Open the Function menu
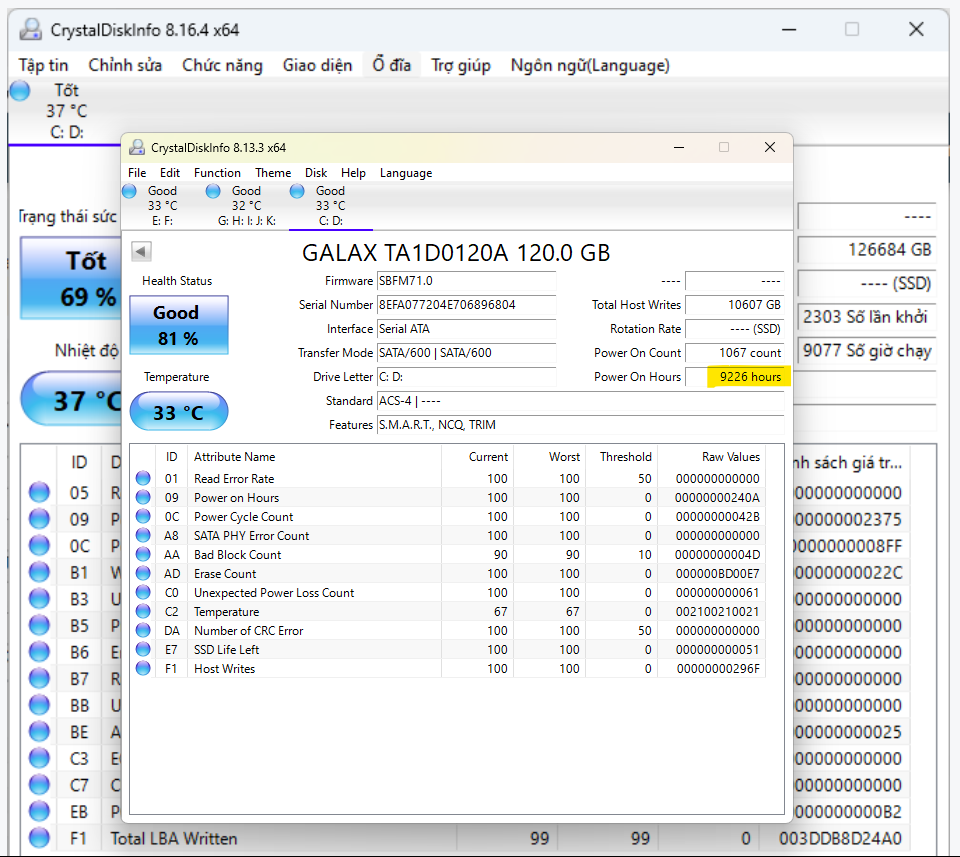The height and width of the screenshot is (857, 960). coord(217,173)
